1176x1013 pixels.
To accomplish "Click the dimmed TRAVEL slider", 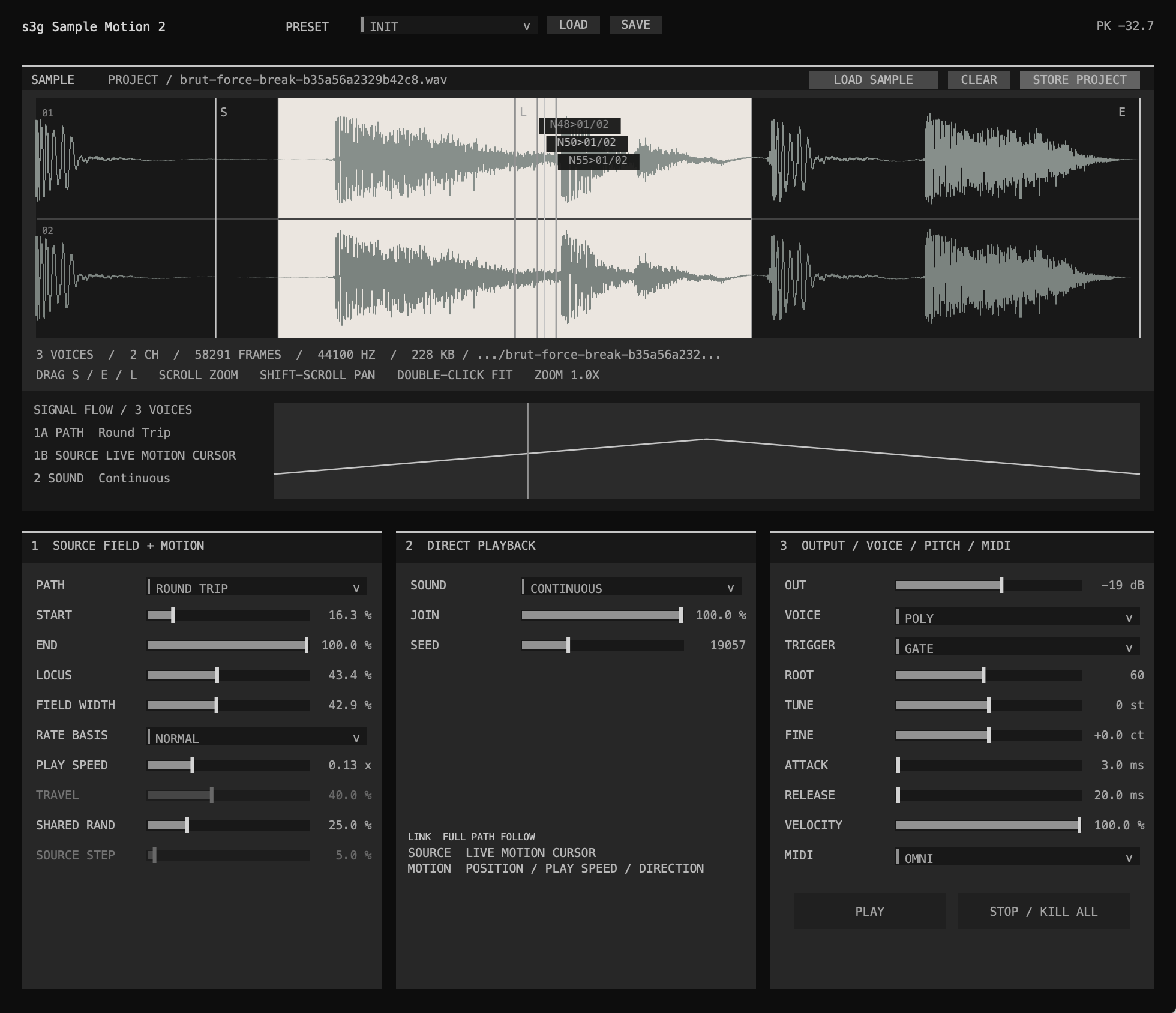I will tap(228, 795).
